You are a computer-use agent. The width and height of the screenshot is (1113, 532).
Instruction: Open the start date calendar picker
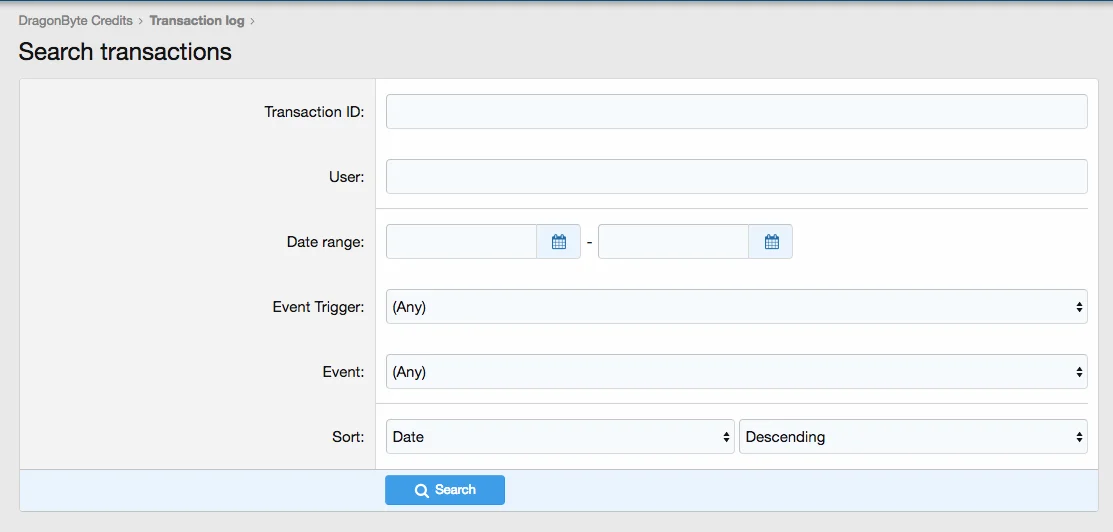coord(559,242)
